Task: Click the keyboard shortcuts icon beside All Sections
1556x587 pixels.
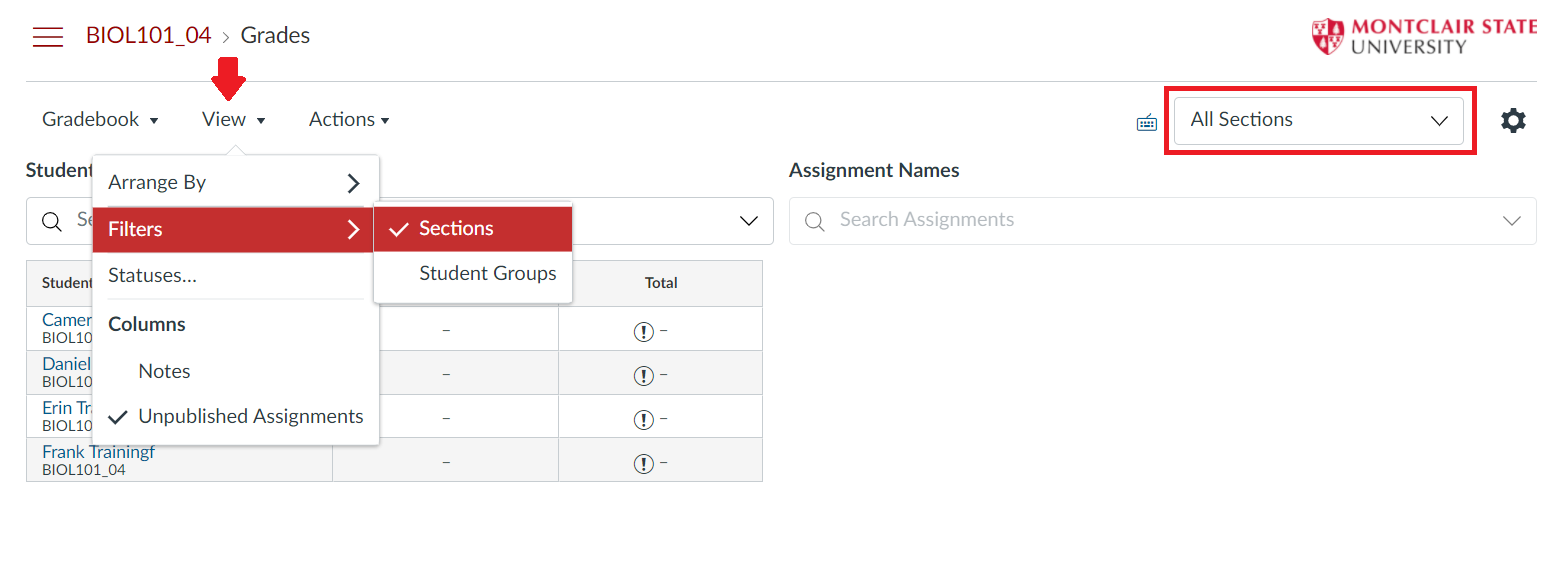Action: (x=1146, y=120)
